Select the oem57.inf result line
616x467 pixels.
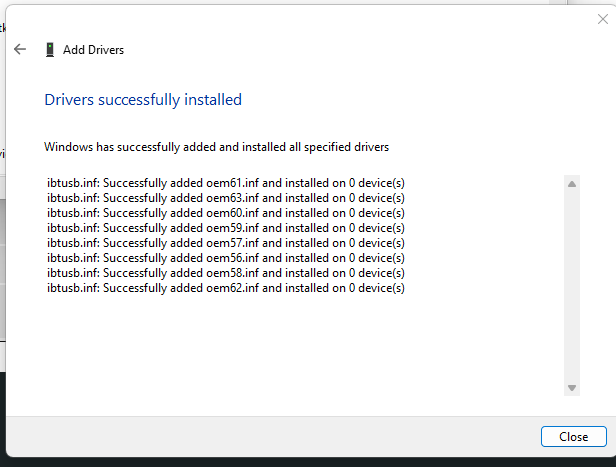pos(225,243)
